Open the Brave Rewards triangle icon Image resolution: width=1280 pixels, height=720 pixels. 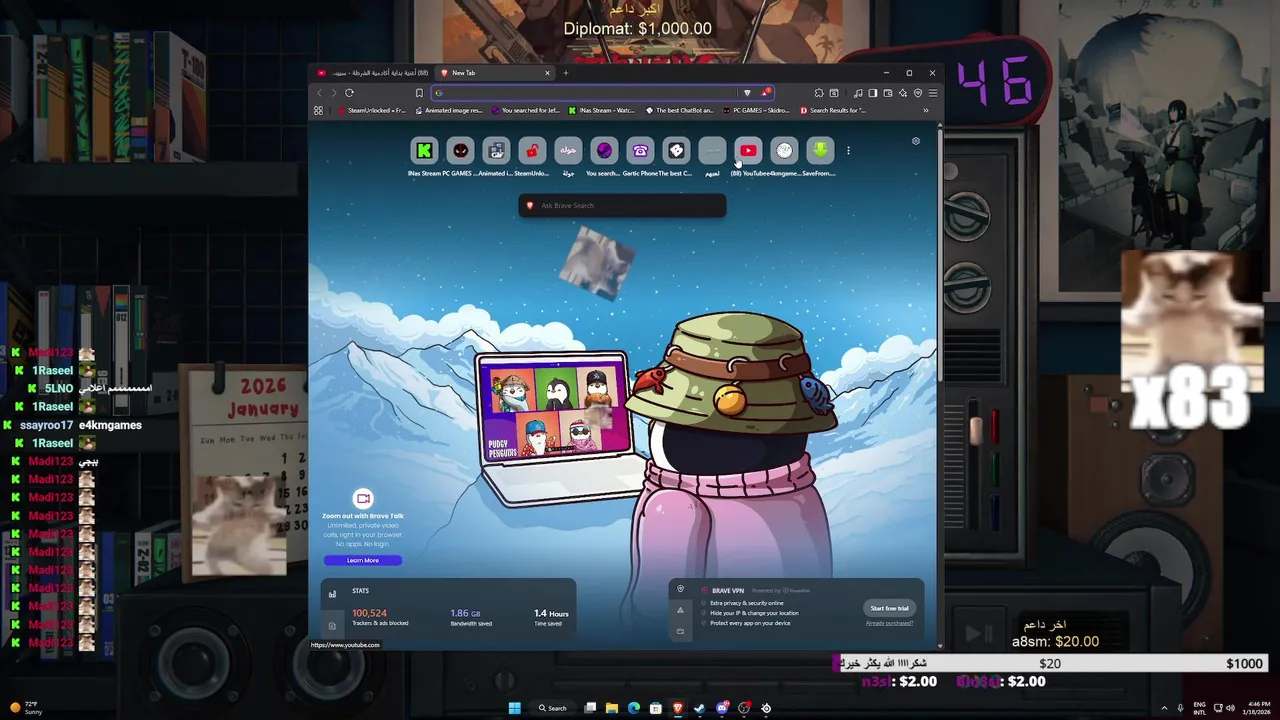765,93
